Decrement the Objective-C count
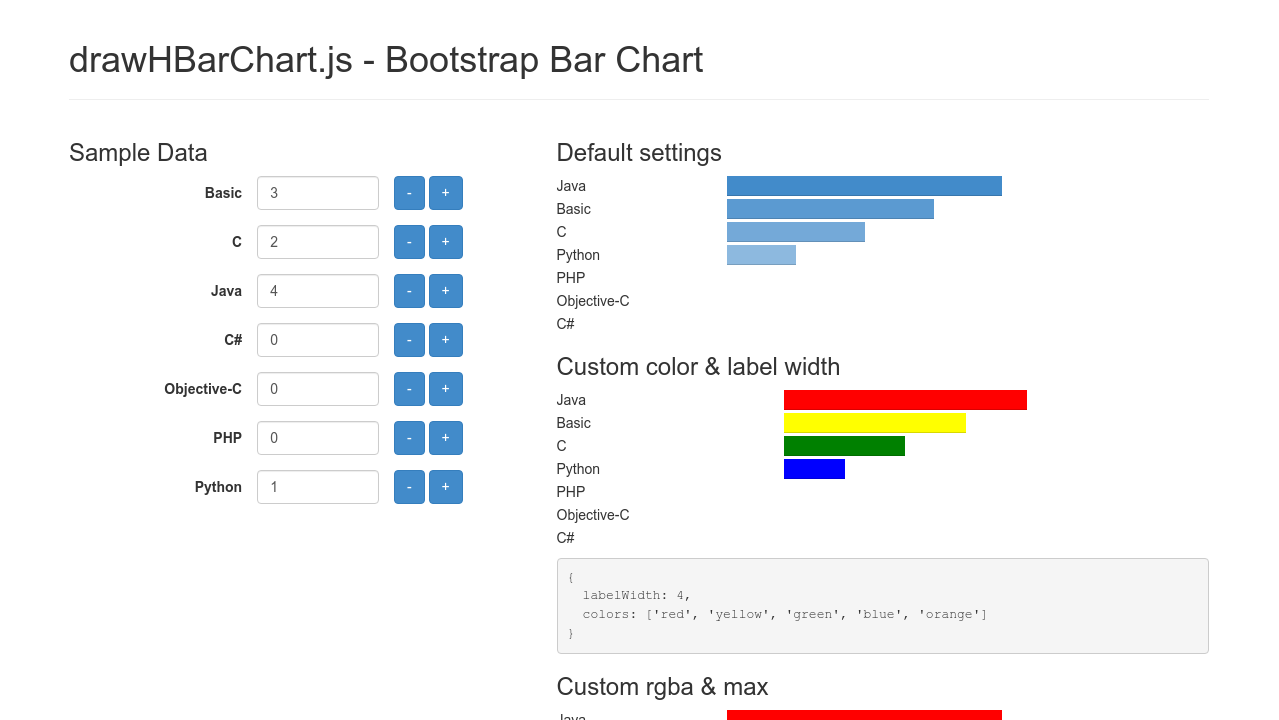 [409, 389]
